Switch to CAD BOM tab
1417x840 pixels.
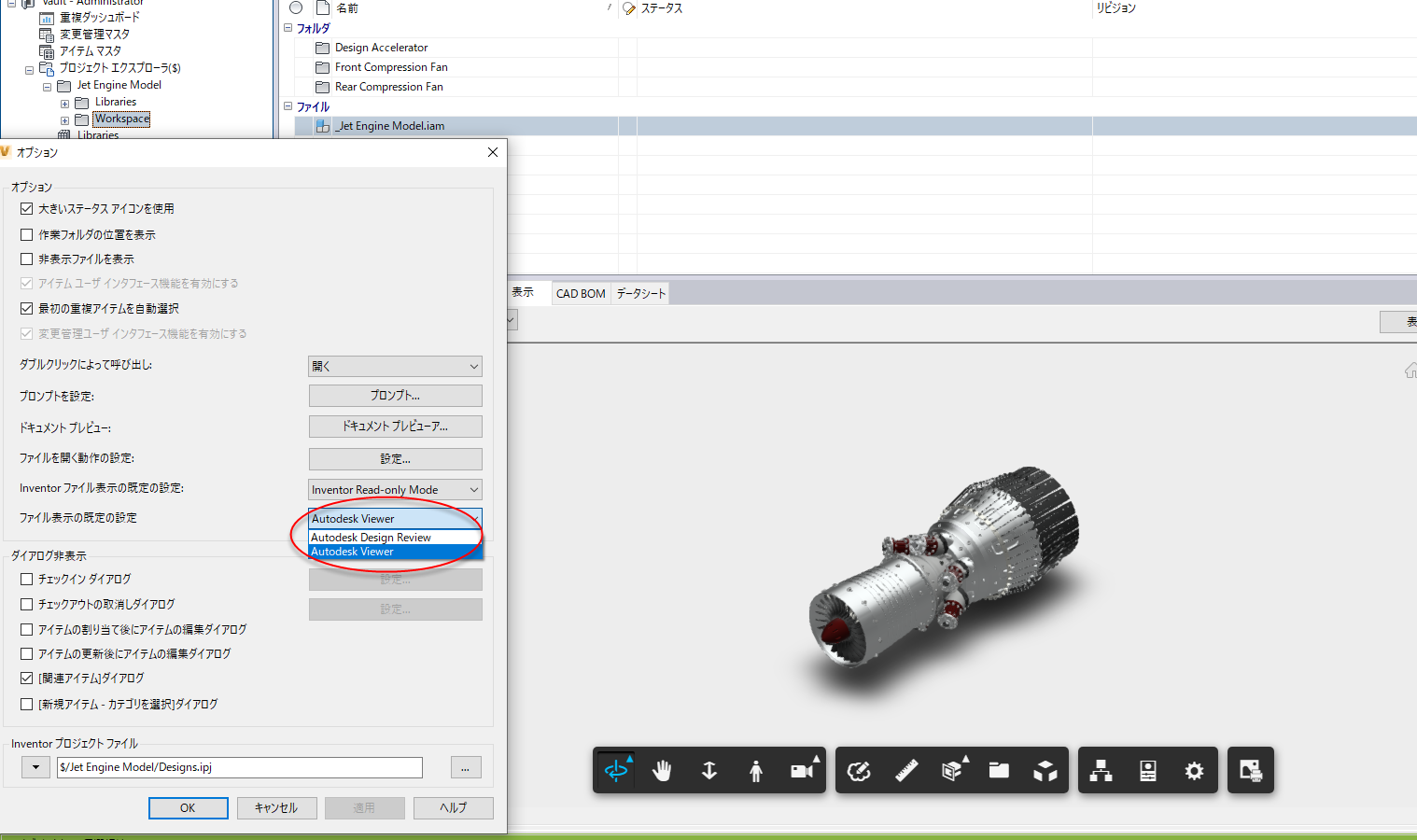[581, 294]
